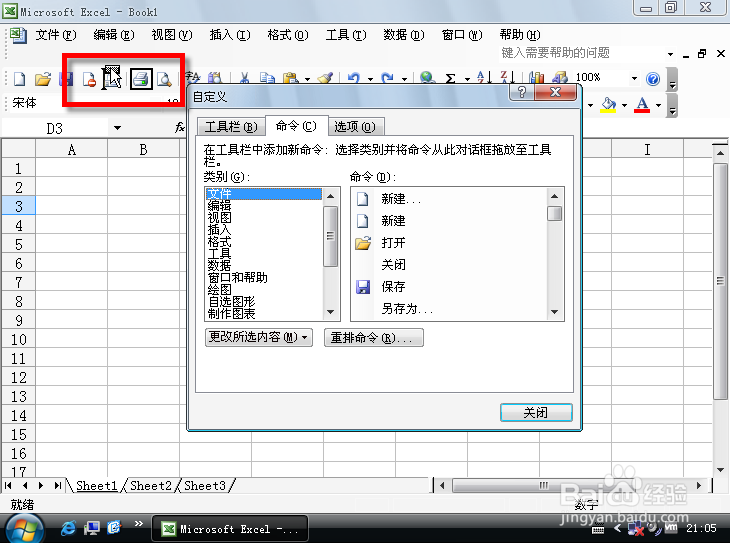Click the blue Help question mark icon
Screen dimensions: 730x543
point(653,79)
